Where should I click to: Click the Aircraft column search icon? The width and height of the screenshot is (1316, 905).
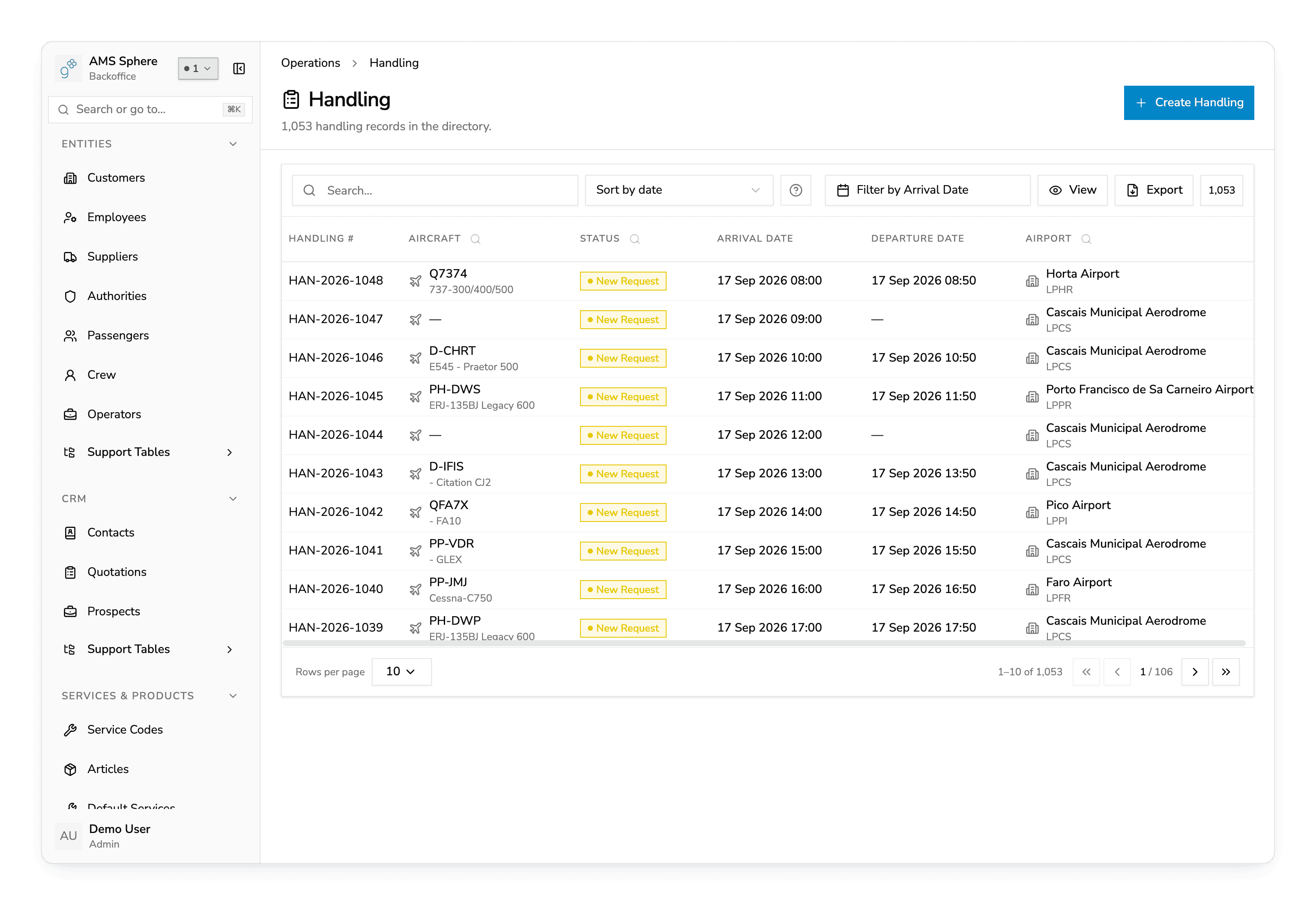[x=475, y=239]
